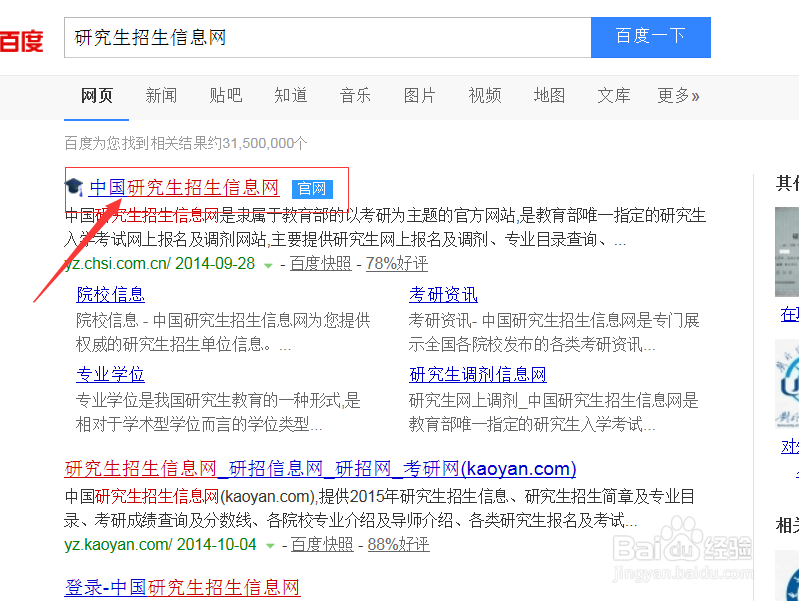Image resolution: width=799 pixels, height=601 pixels.
Task: Click the top thumbnail in right sidebar
Action: pos(787,252)
